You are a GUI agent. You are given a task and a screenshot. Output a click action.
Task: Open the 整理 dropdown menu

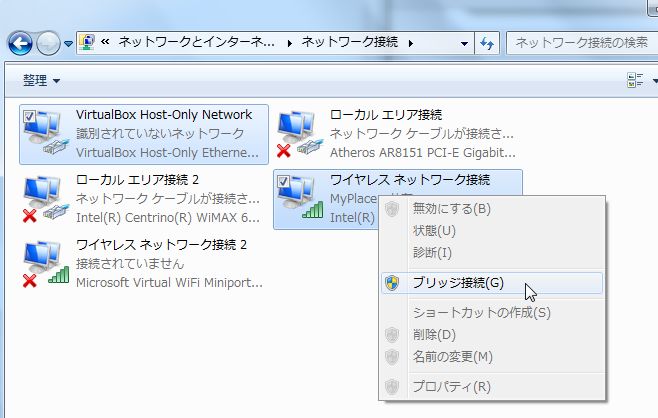(41, 79)
